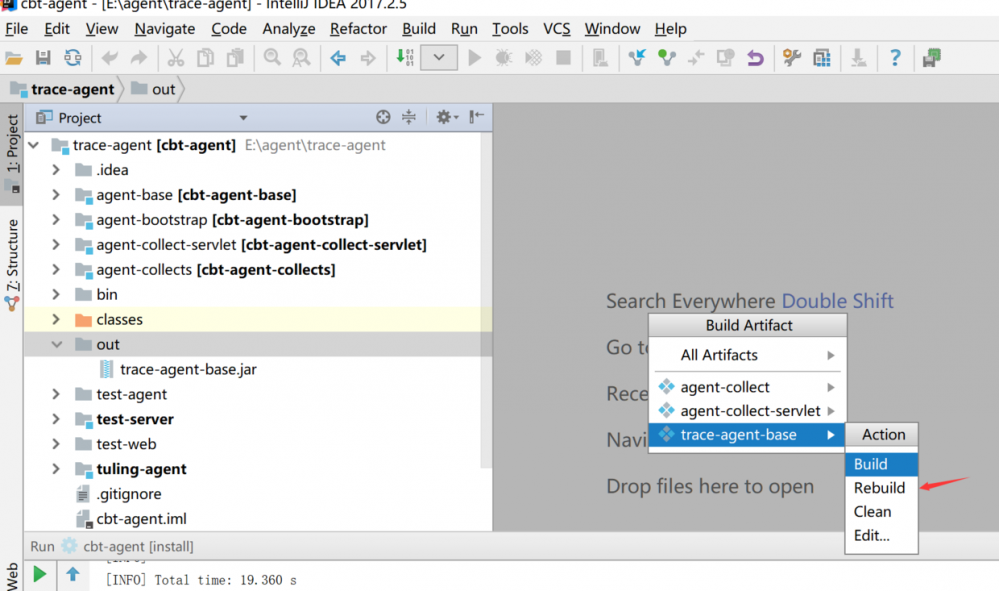Click the Run play icon in toolbar
The width and height of the screenshot is (999, 591).
pyautogui.click(x=474, y=58)
